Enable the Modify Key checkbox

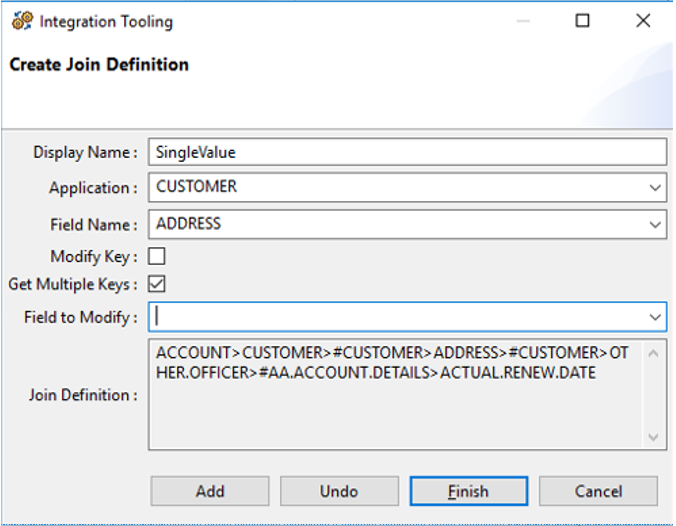157,257
